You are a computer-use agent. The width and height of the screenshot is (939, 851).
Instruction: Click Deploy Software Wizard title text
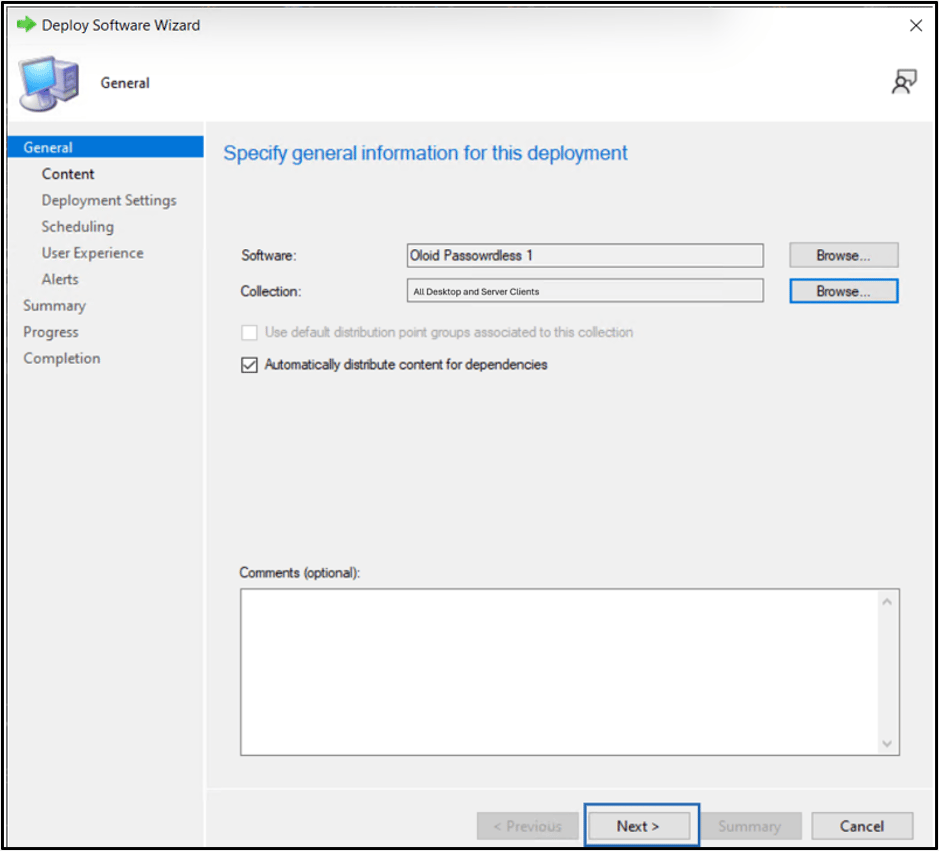point(121,25)
